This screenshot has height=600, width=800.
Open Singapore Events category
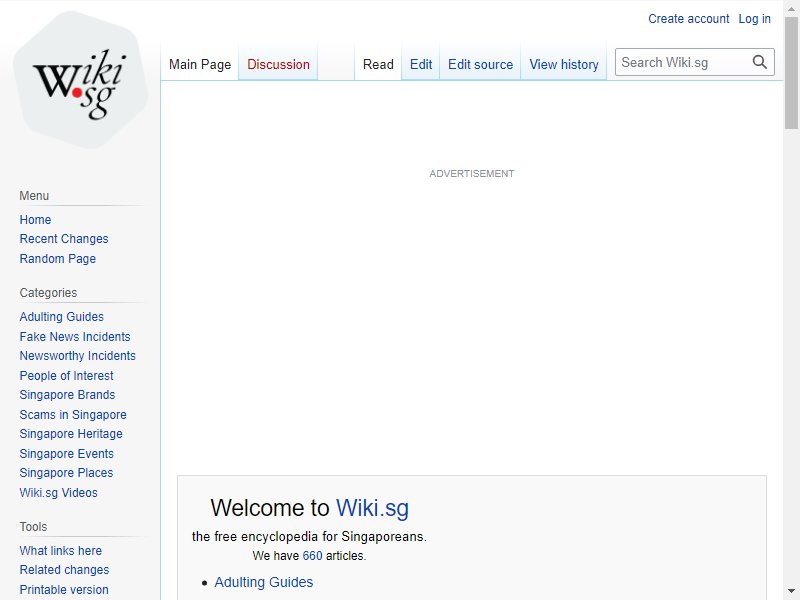tap(66, 454)
